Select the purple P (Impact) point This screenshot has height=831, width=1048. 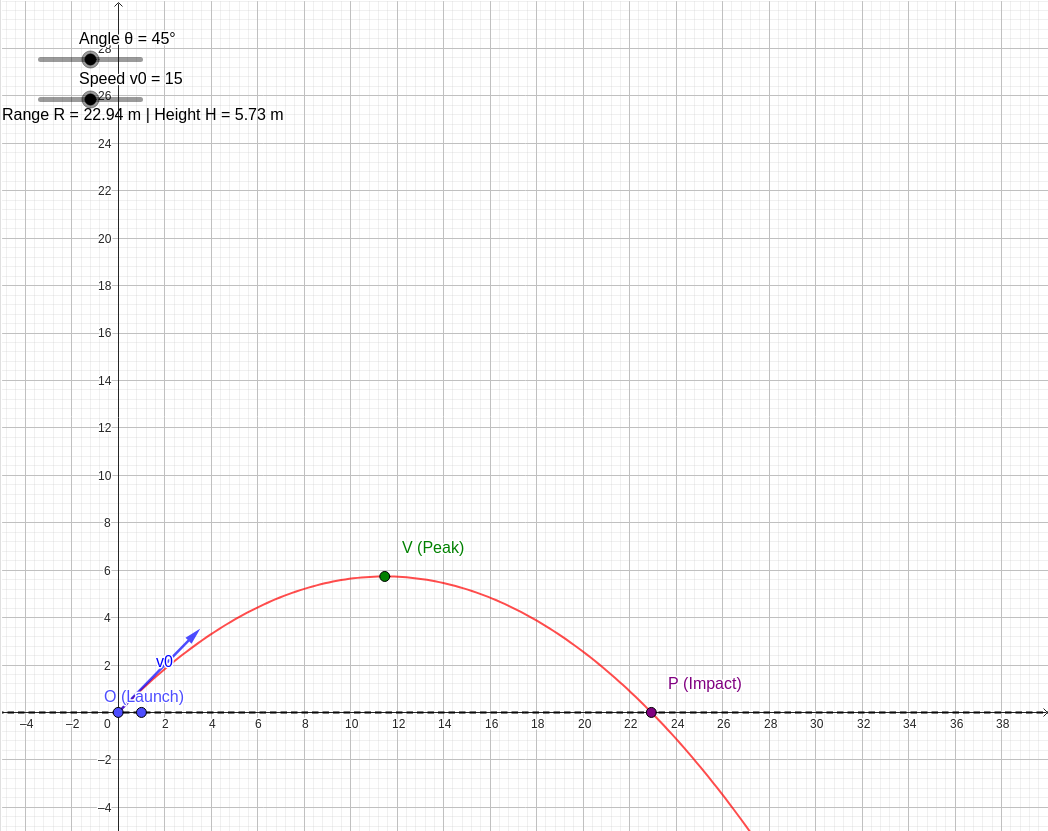click(651, 713)
